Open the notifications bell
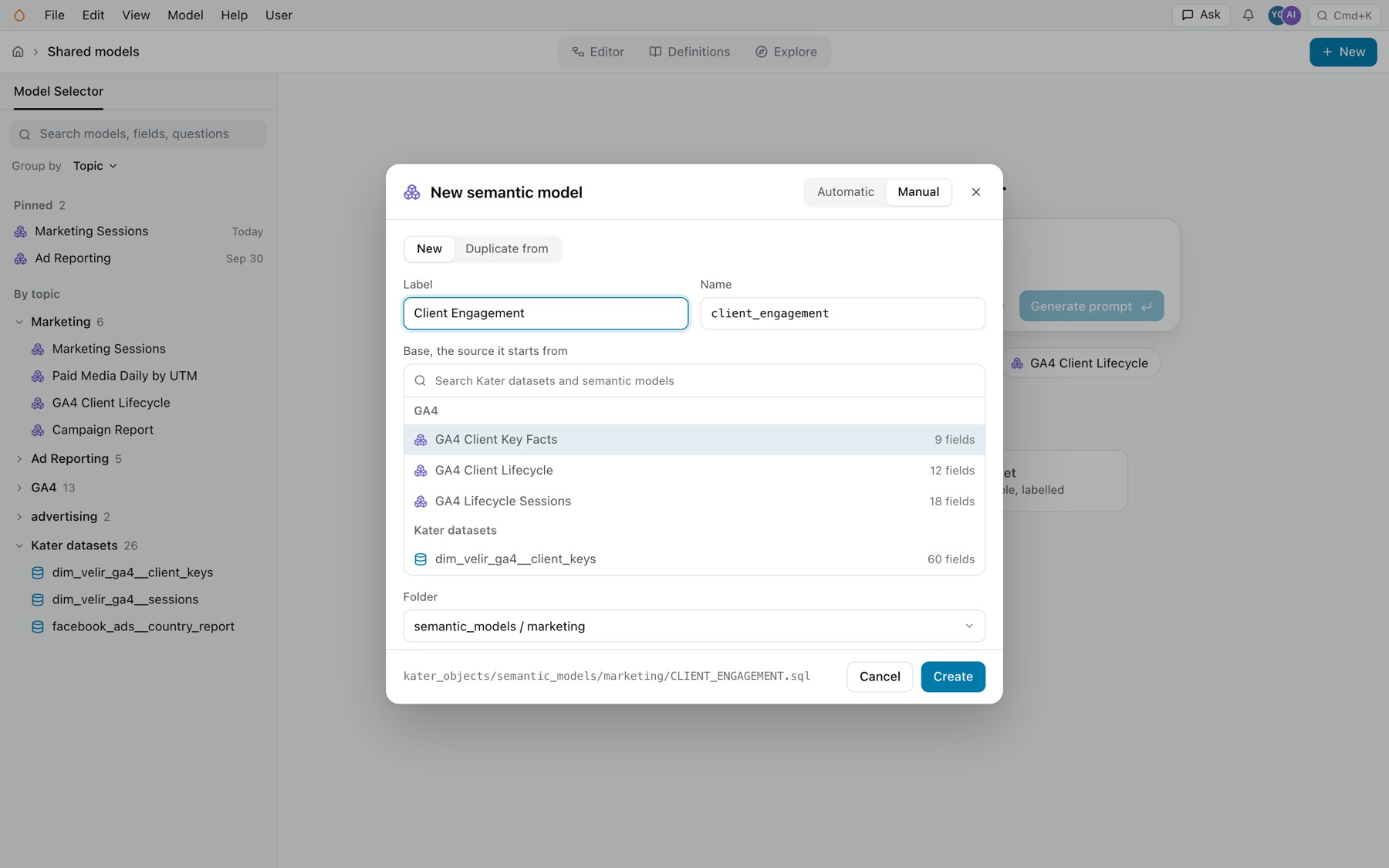 (1248, 15)
